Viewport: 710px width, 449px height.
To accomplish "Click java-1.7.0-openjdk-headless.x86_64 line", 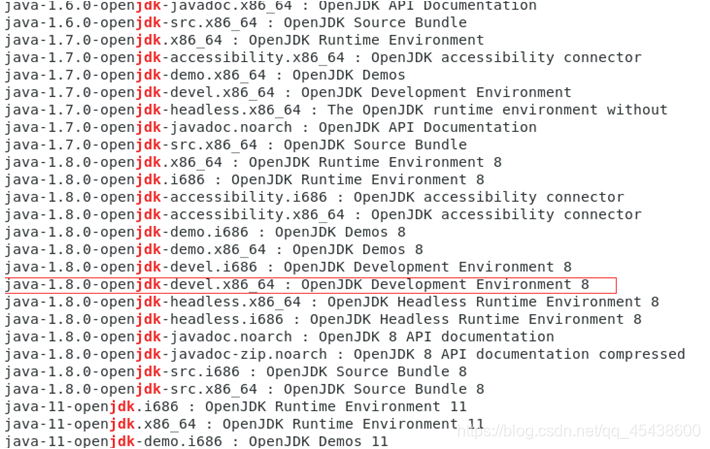I will (x=336, y=110).
